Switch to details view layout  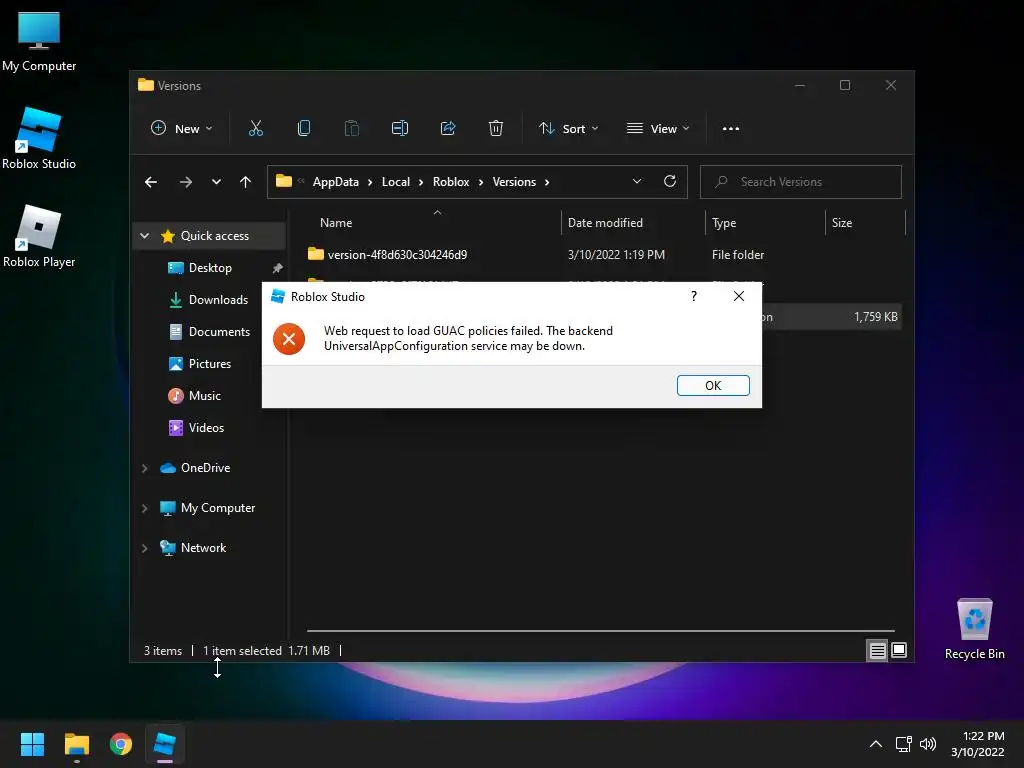(x=877, y=650)
